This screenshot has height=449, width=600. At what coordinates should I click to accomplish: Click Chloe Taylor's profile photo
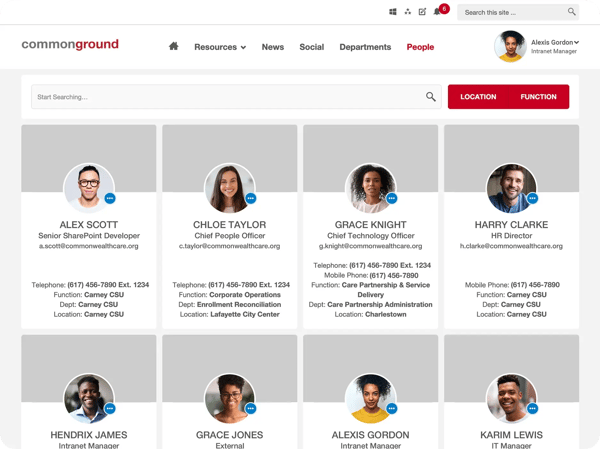click(230, 188)
